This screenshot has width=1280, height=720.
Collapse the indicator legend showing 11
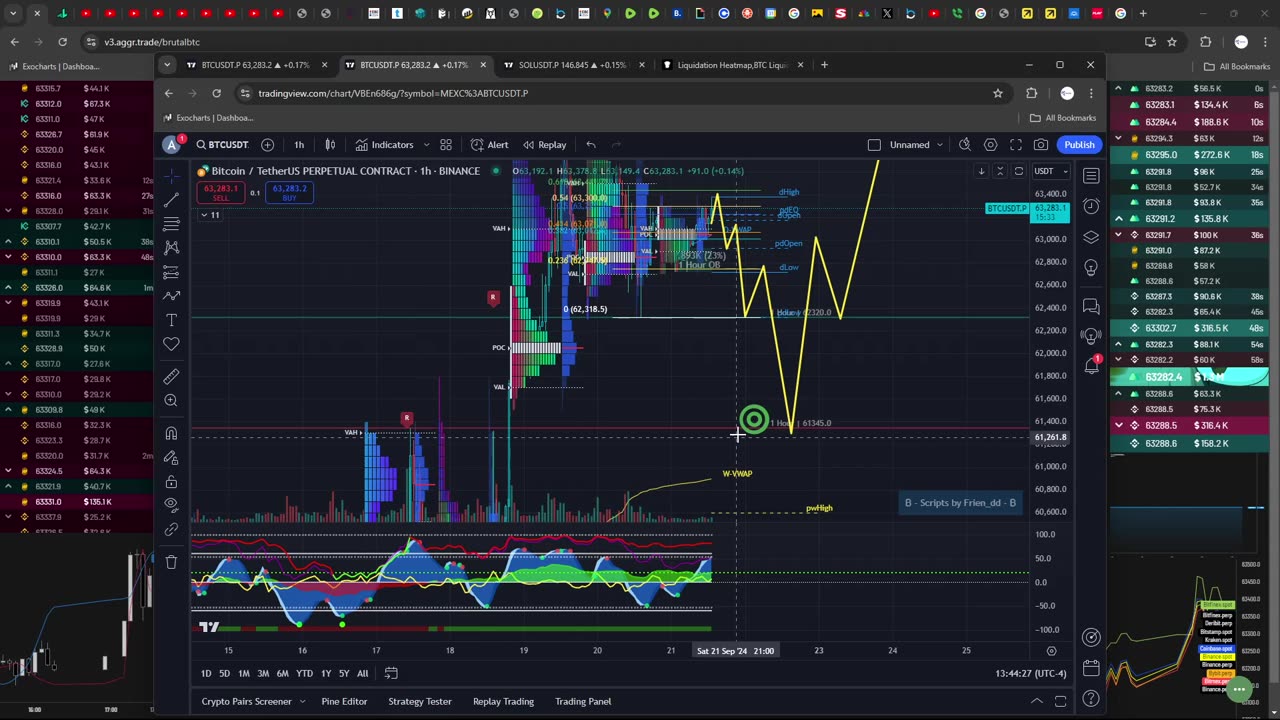coord(209,215)
